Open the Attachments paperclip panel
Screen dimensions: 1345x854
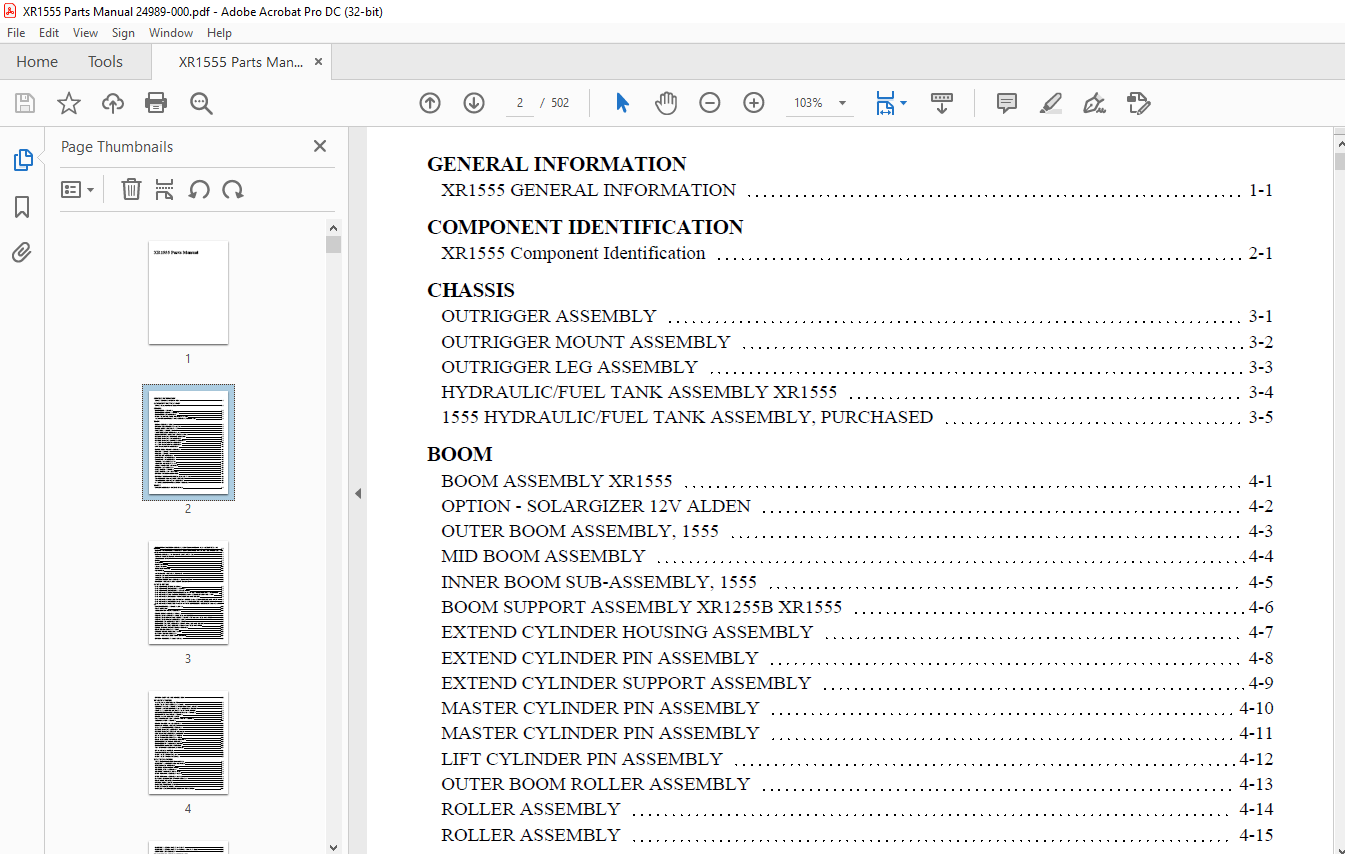[22, 253]
